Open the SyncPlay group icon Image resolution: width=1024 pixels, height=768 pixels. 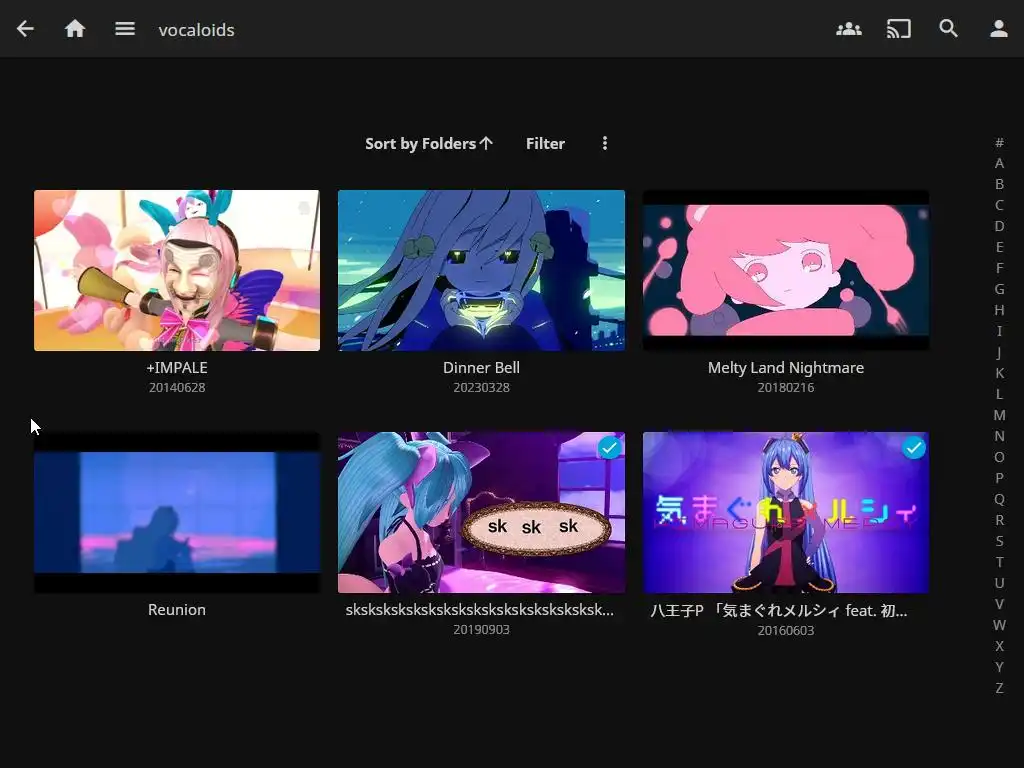pos(849,29)
